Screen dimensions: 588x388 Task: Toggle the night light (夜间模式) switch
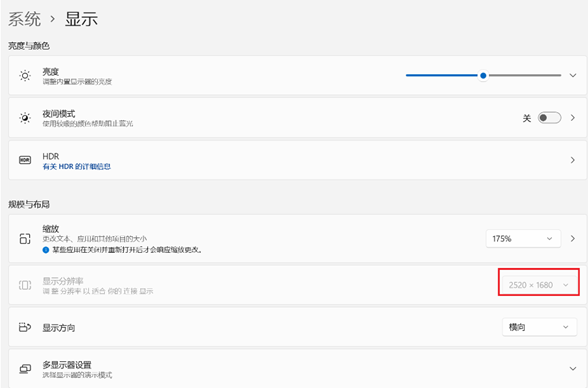549,118
